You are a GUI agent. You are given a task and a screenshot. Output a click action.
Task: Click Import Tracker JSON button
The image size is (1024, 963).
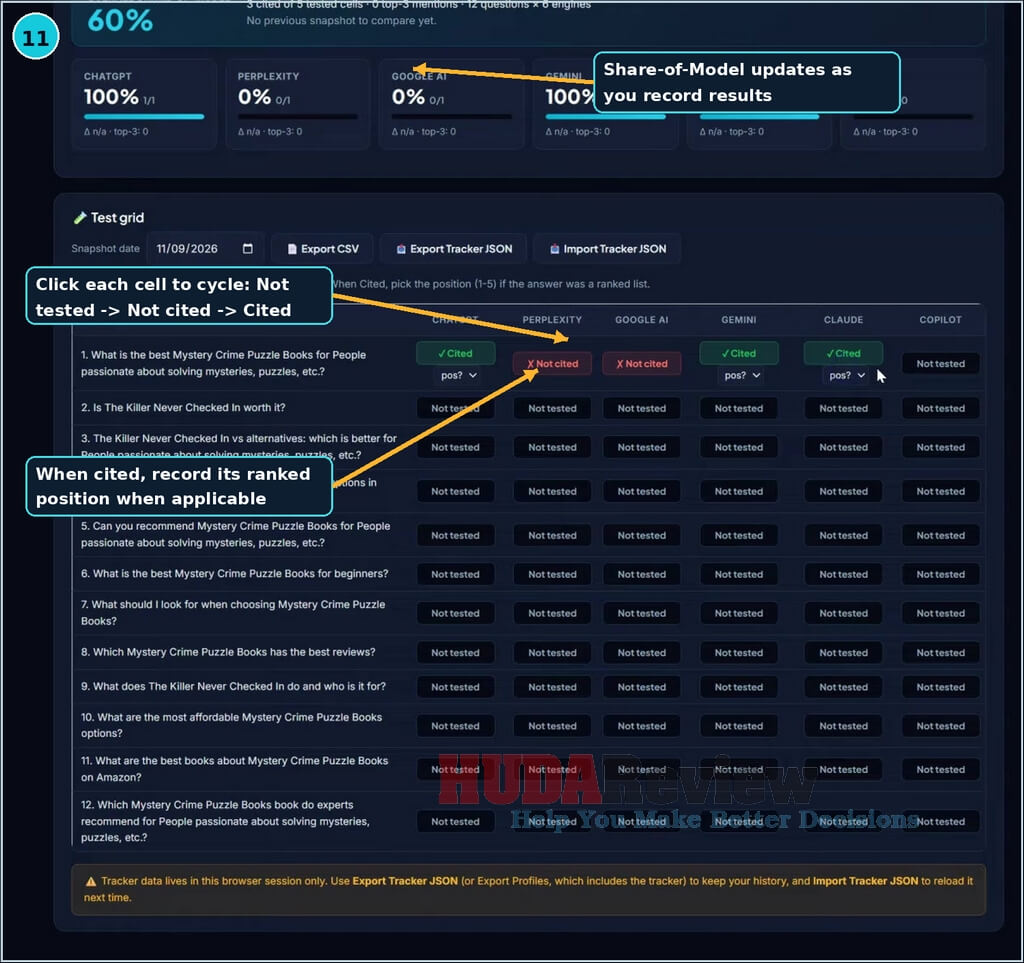(x=607, y=249)
